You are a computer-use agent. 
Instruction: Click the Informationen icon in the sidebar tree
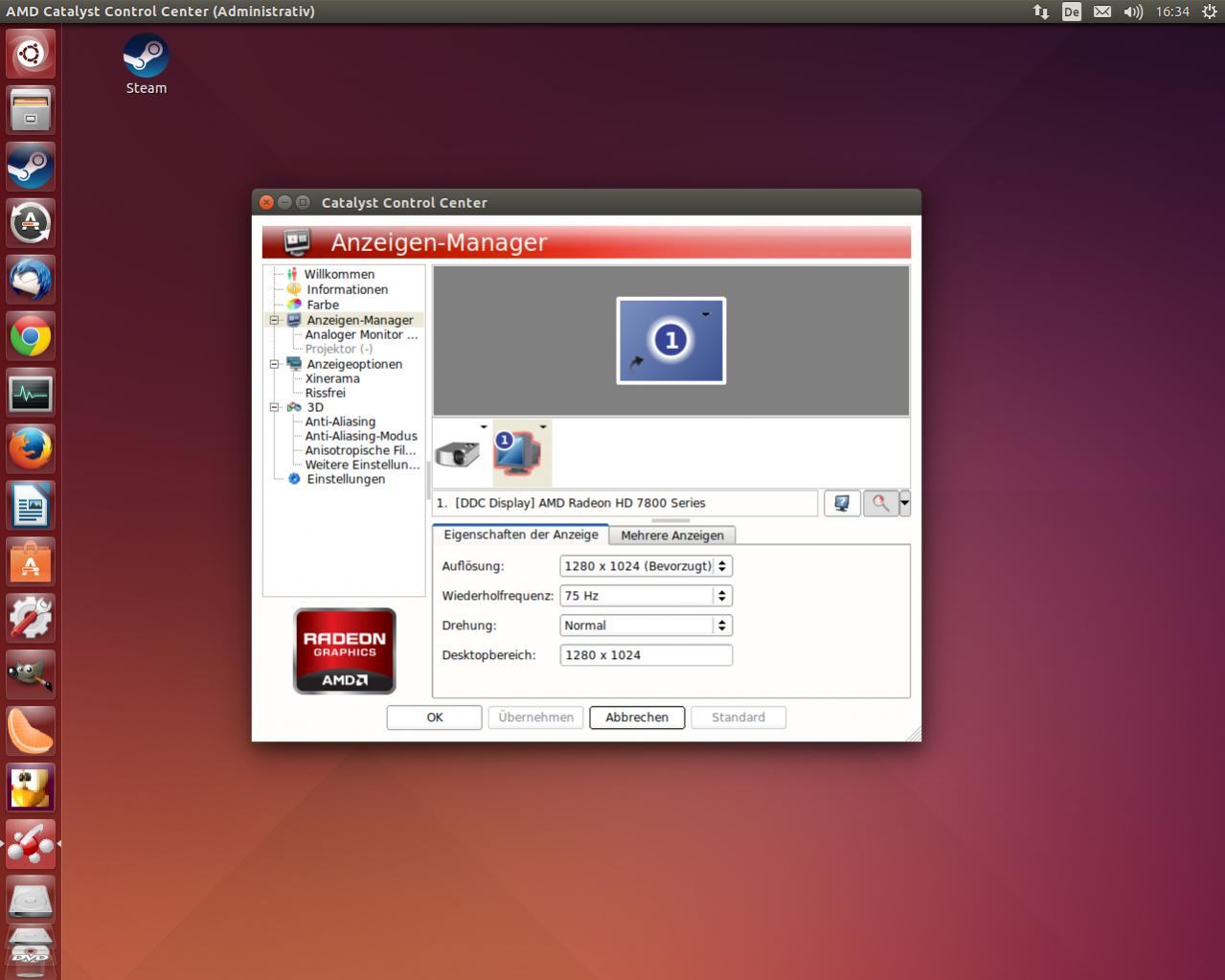[x=294, y=289]
